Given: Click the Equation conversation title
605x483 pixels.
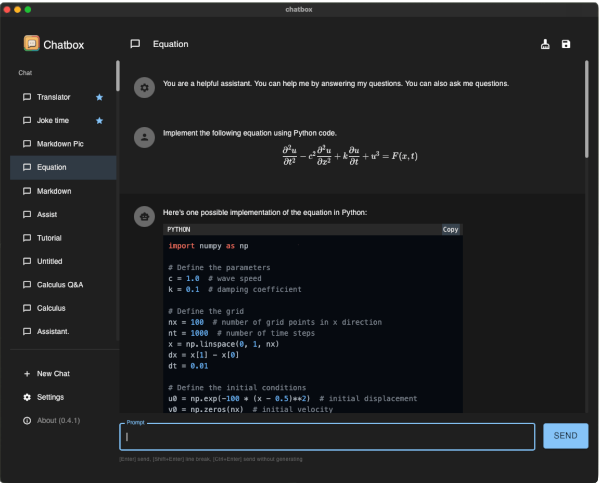Looking at the screenshot, I should [171, 44].
